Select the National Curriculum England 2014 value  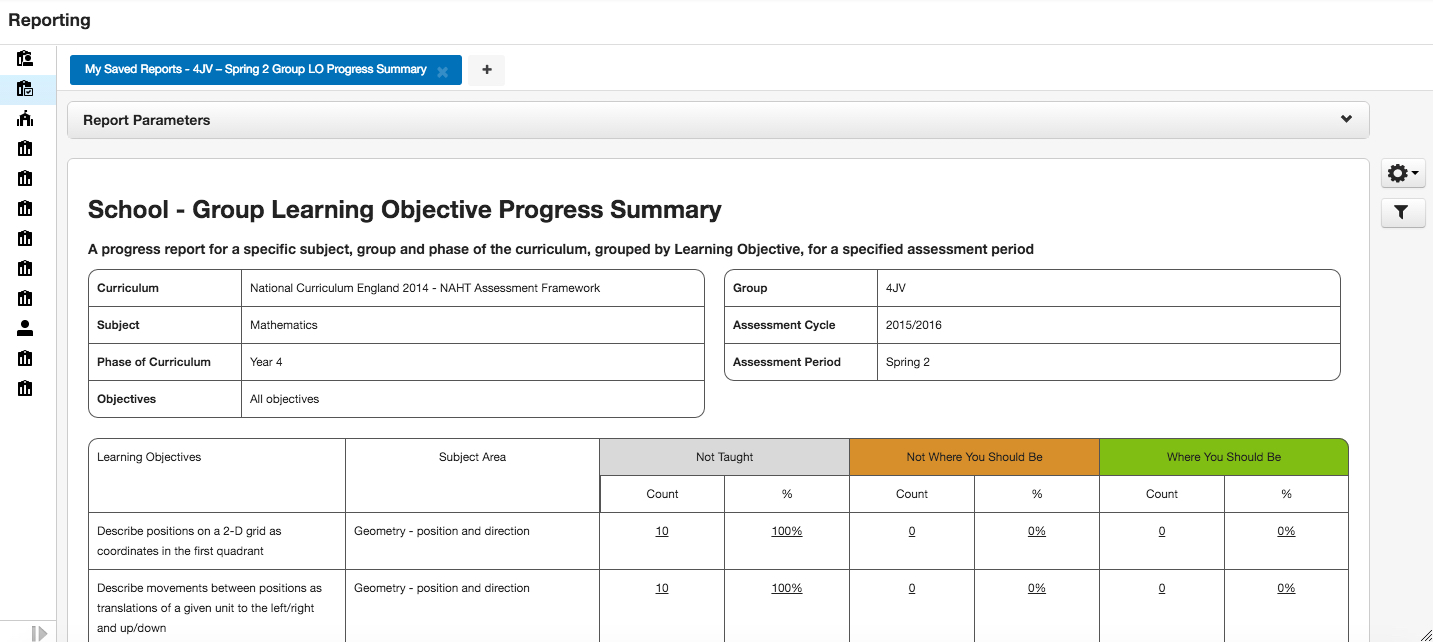click(425, 288)
